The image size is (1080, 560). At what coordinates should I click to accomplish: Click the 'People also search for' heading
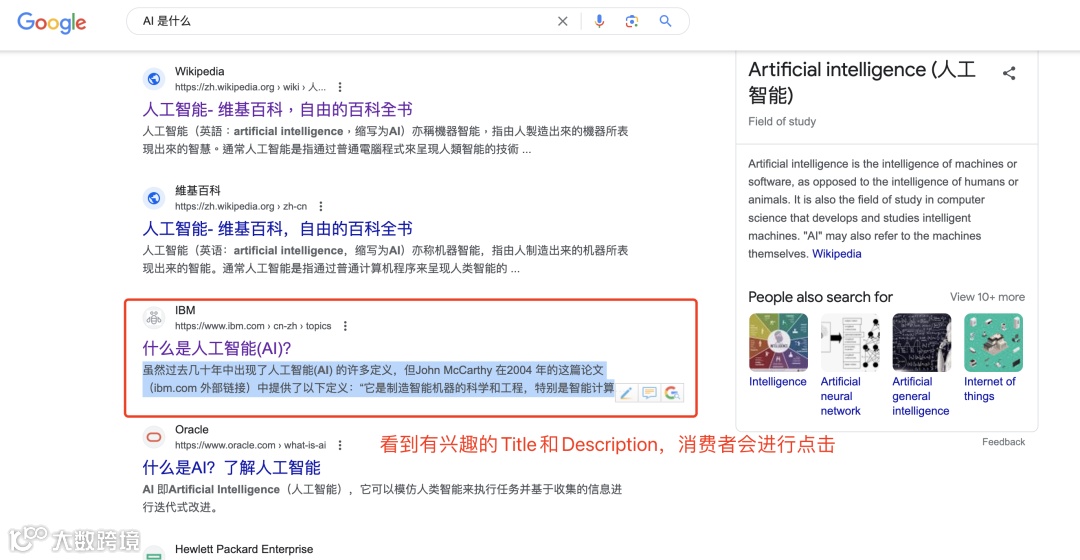click(820, 297)
